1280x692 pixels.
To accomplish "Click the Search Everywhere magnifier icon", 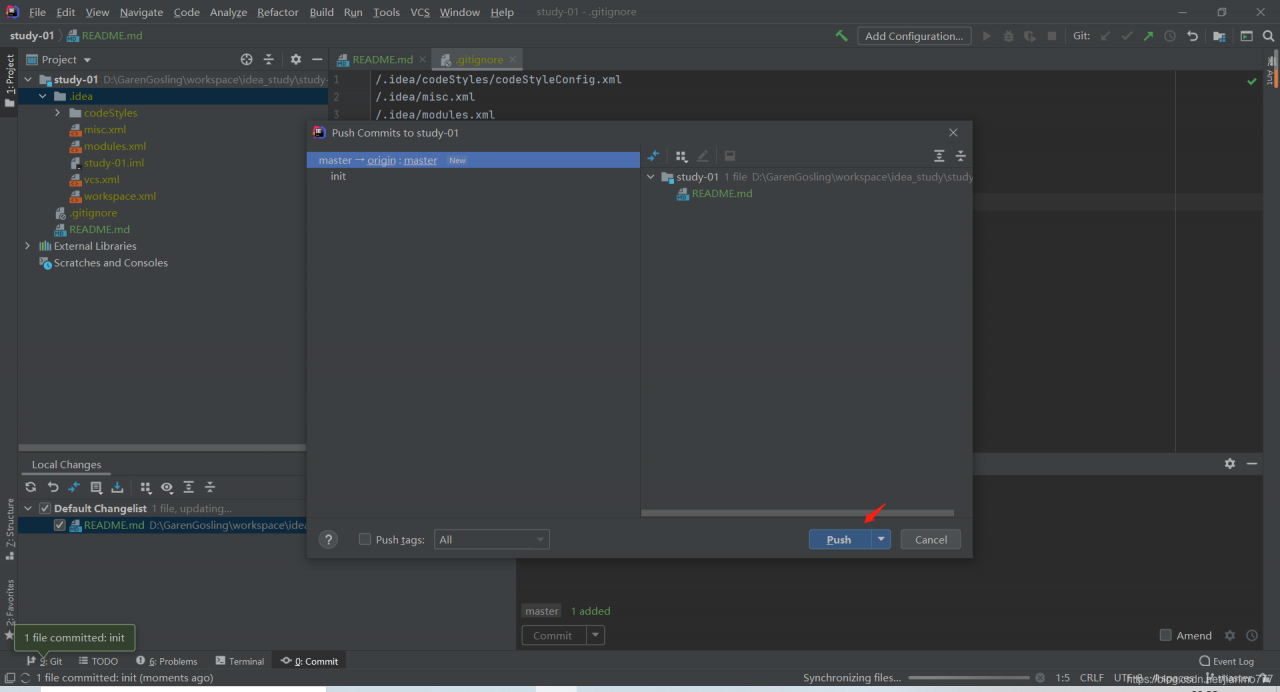I will (1267, 36).
